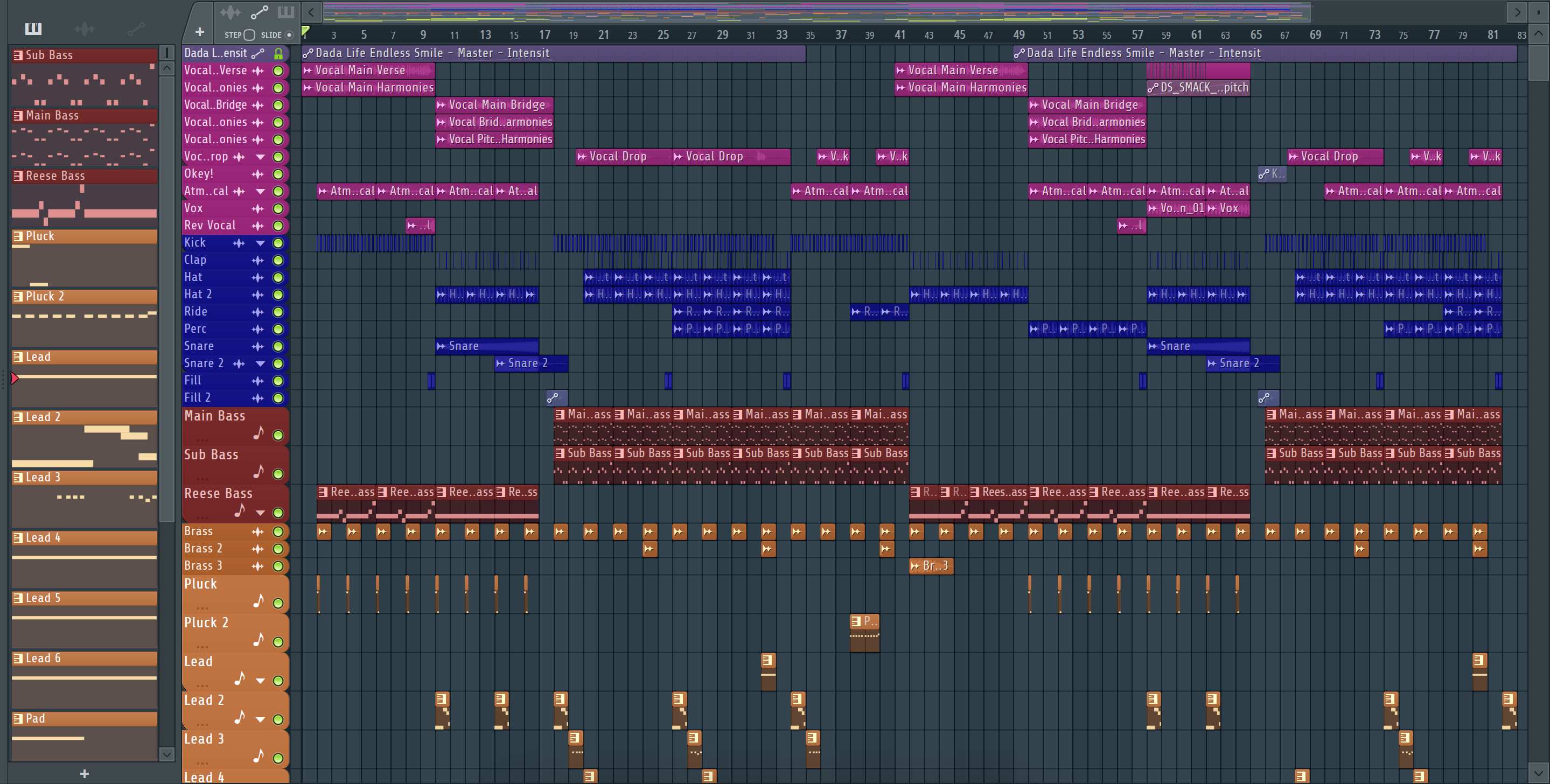Image resolution: width=1550 pixels, height=784 pixels.
Task: Show patterns tab in picker panel
Action: pos(33,29)
